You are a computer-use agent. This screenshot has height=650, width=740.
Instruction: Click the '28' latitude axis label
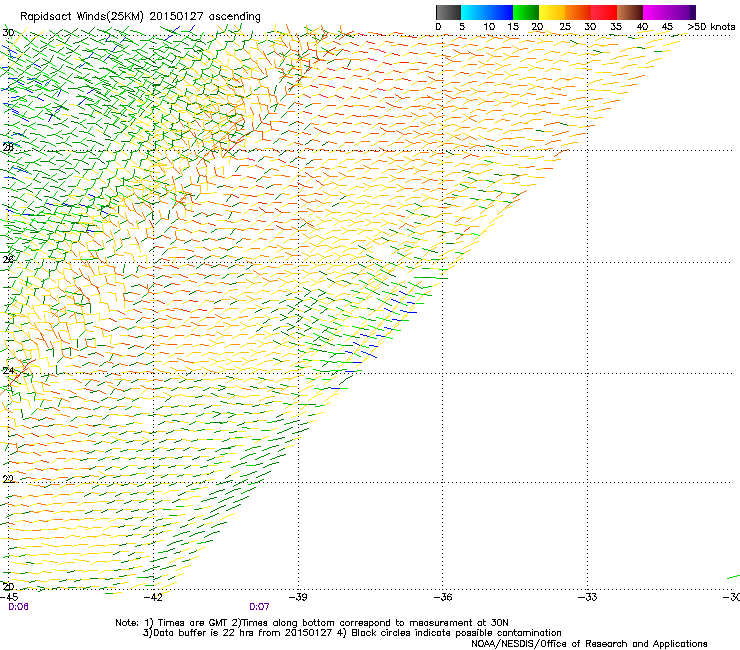[x=8, y=147]
